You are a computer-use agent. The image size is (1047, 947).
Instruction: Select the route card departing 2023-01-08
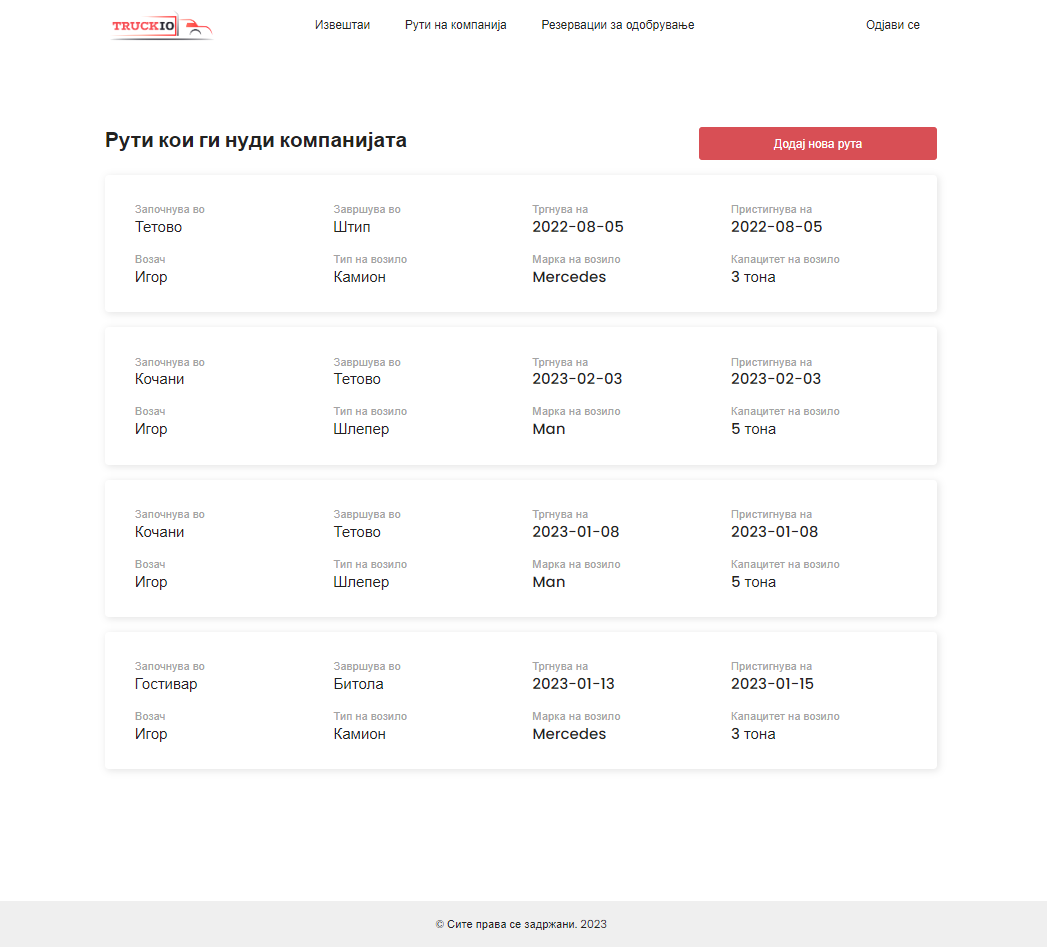(x=520, y=548)
